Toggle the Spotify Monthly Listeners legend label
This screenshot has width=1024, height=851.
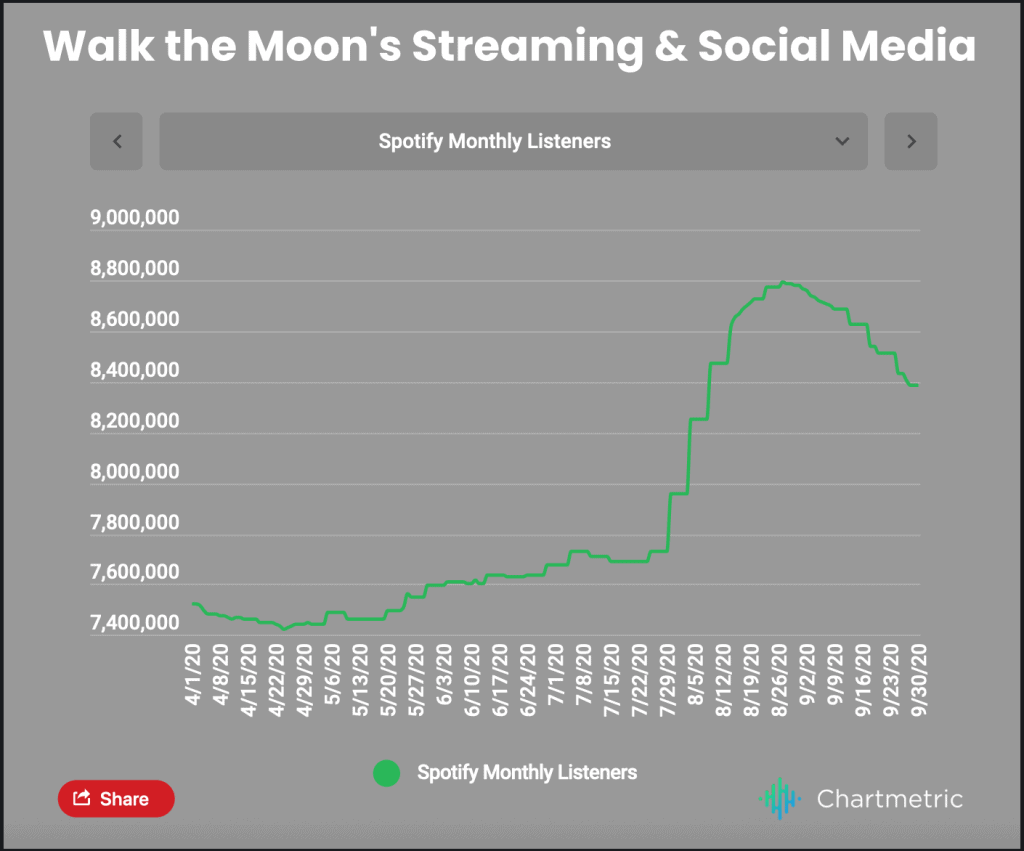click(x=527, y=773)
